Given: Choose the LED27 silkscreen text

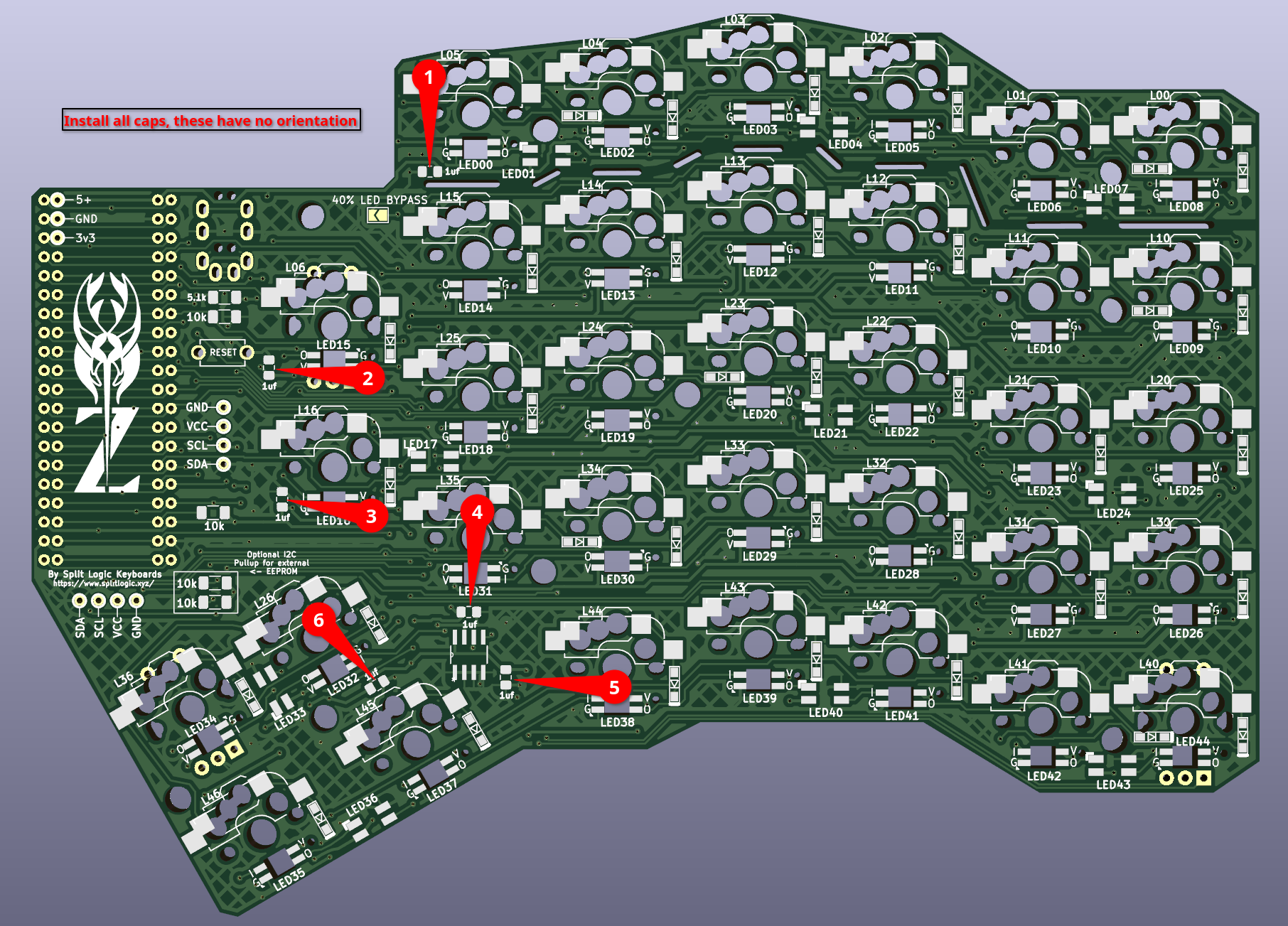Looking at the screenshot, I should tap(1044, 633).
